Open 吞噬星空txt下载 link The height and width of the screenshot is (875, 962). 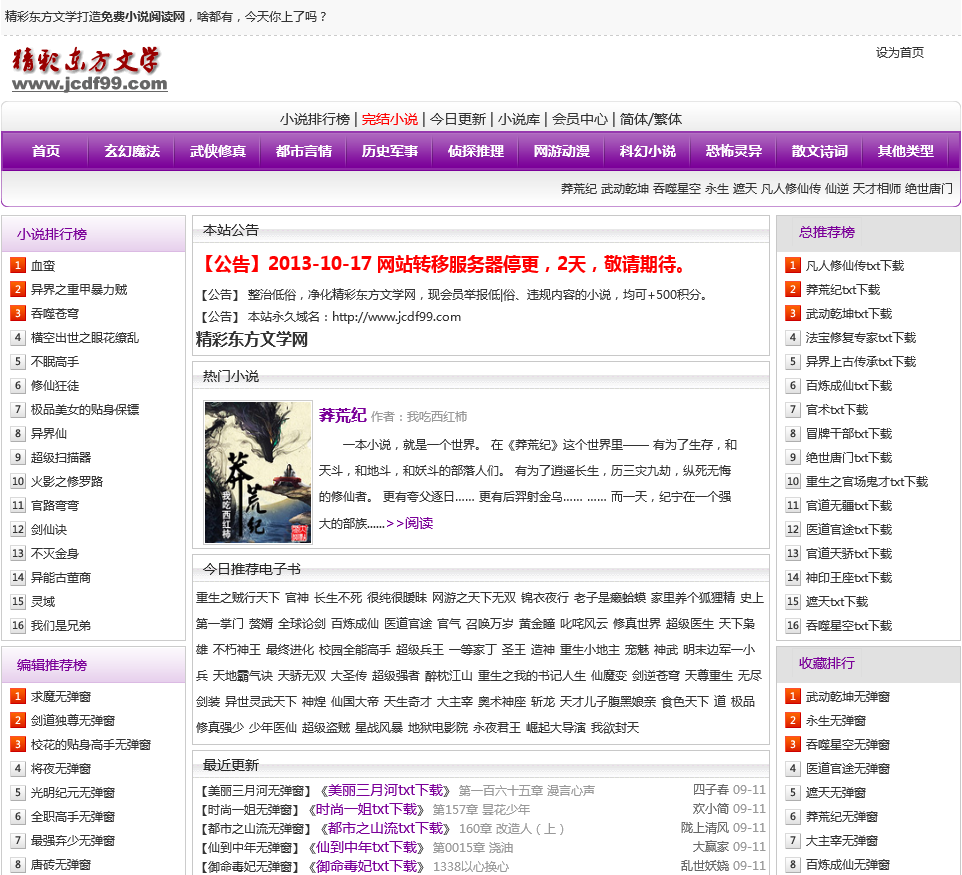[x=848, y=625]
